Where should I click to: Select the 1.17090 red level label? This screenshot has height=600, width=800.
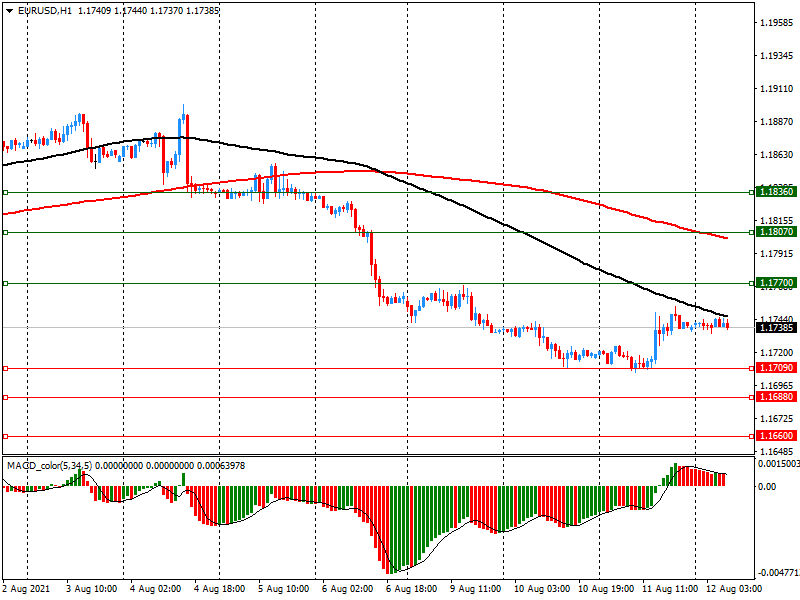click(x=777, y=368)
